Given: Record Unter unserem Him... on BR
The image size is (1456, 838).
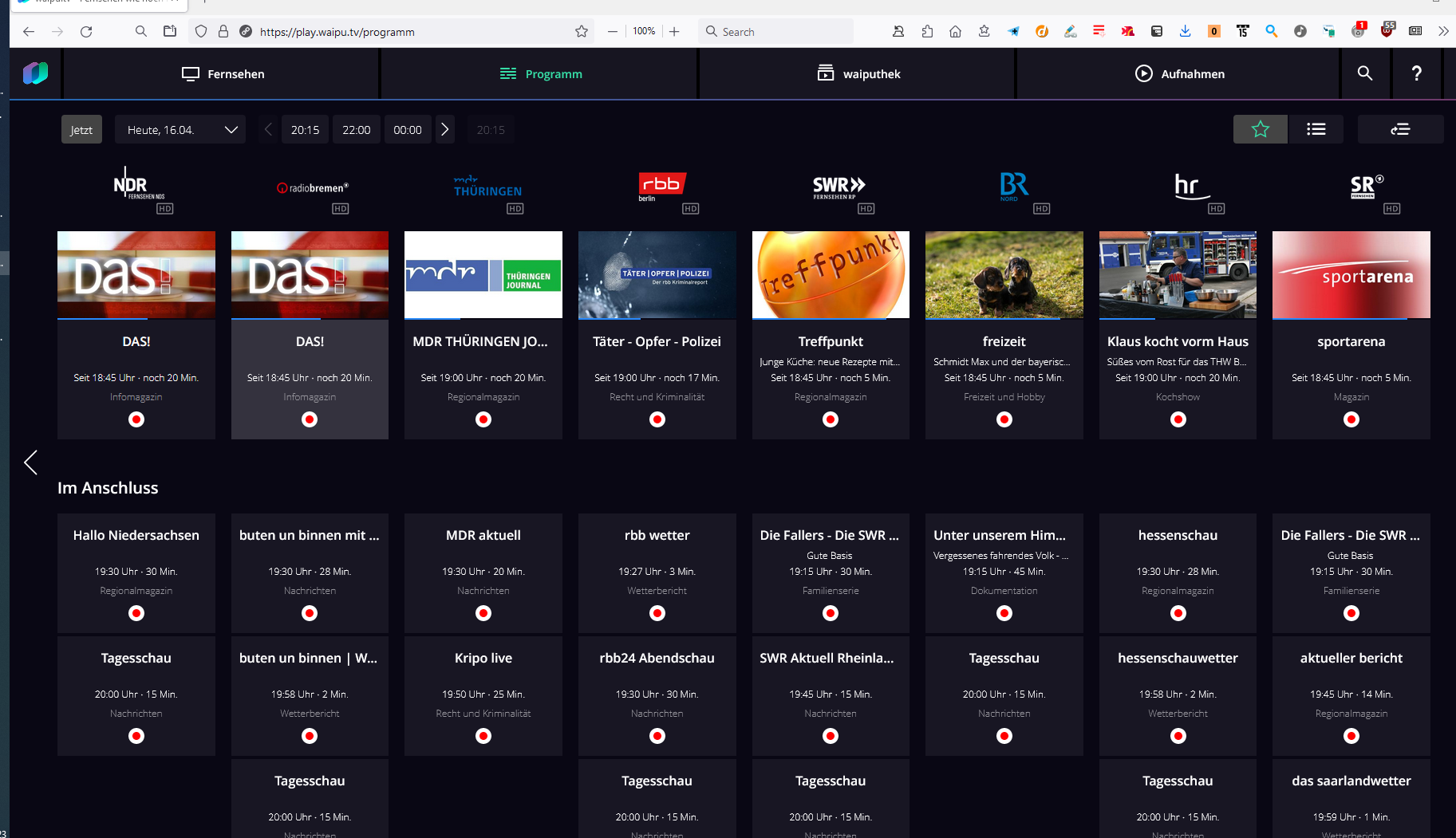Looking at the screenshot, I should click(x=1004, y=613).
